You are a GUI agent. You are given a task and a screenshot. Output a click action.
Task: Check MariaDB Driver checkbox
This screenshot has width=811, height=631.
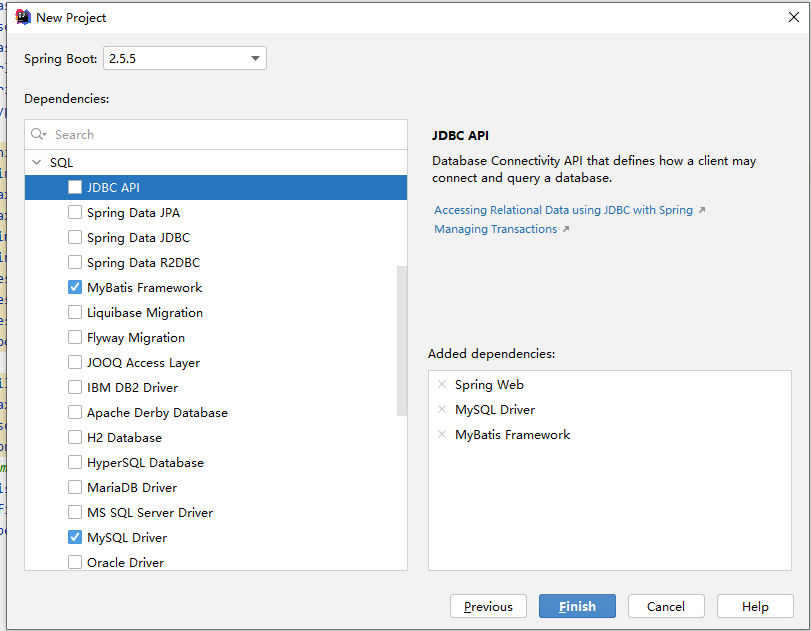click(x=75, y=487)
